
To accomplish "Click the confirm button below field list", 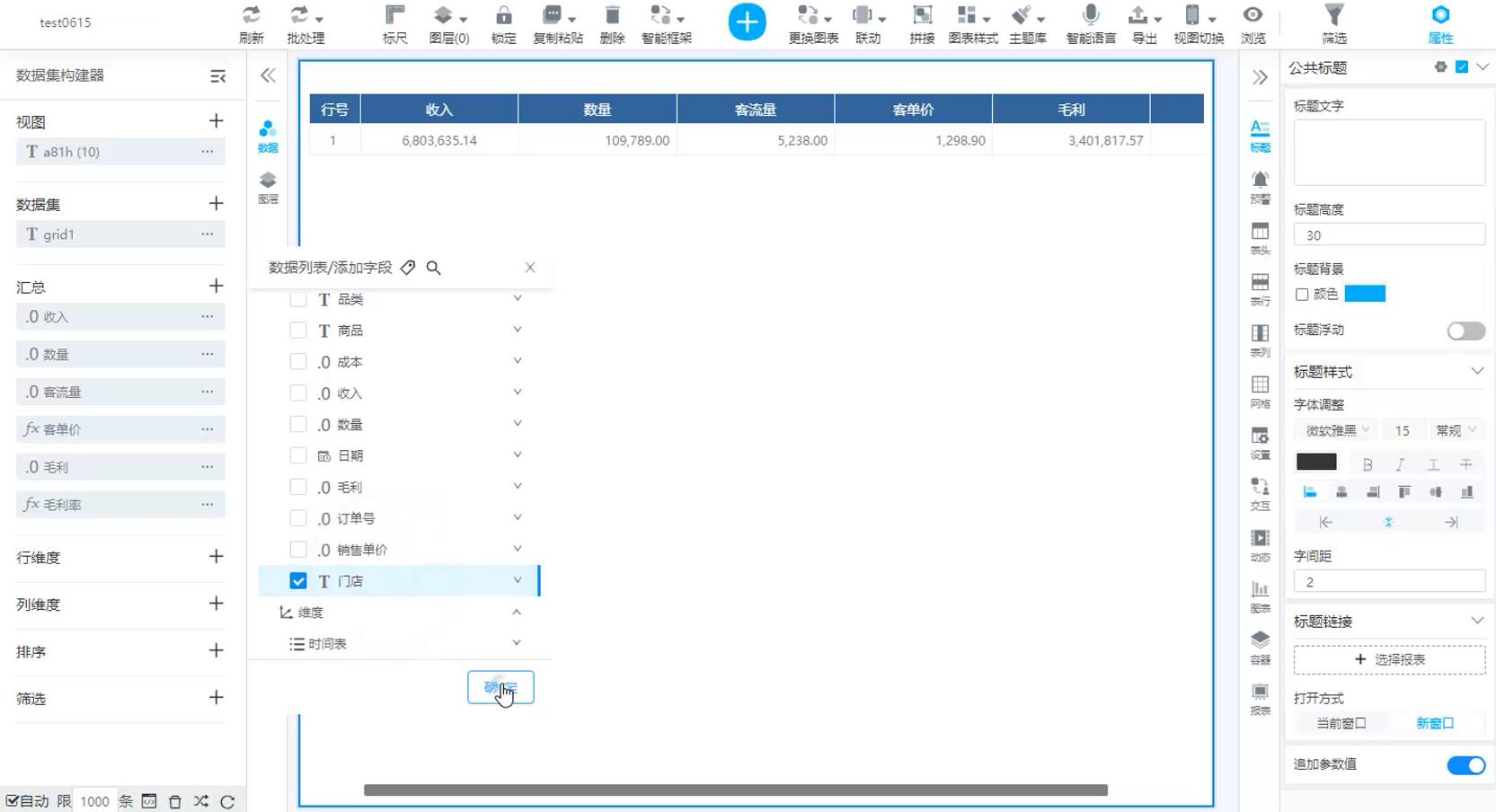I will pos(500,688).
